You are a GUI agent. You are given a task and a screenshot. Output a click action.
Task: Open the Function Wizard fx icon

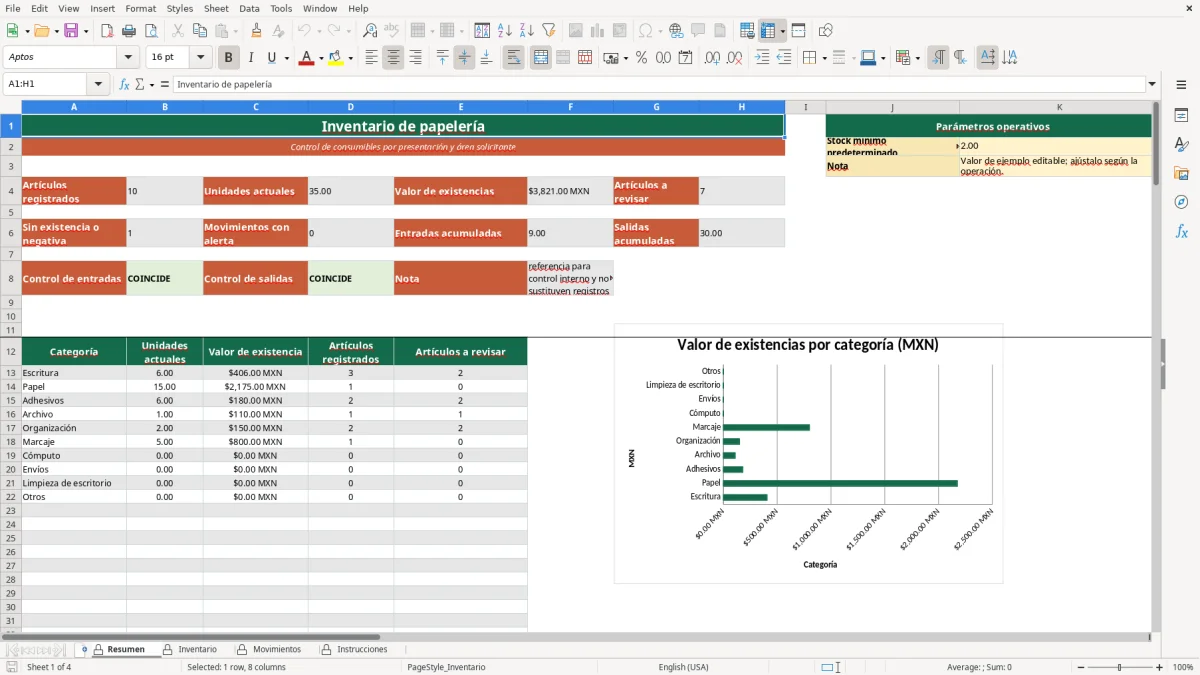(124, 84)
